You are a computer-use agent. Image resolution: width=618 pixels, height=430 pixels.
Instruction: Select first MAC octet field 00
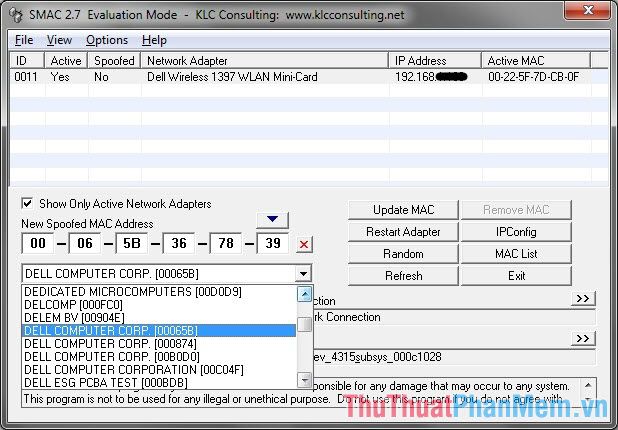pos(38,243)
